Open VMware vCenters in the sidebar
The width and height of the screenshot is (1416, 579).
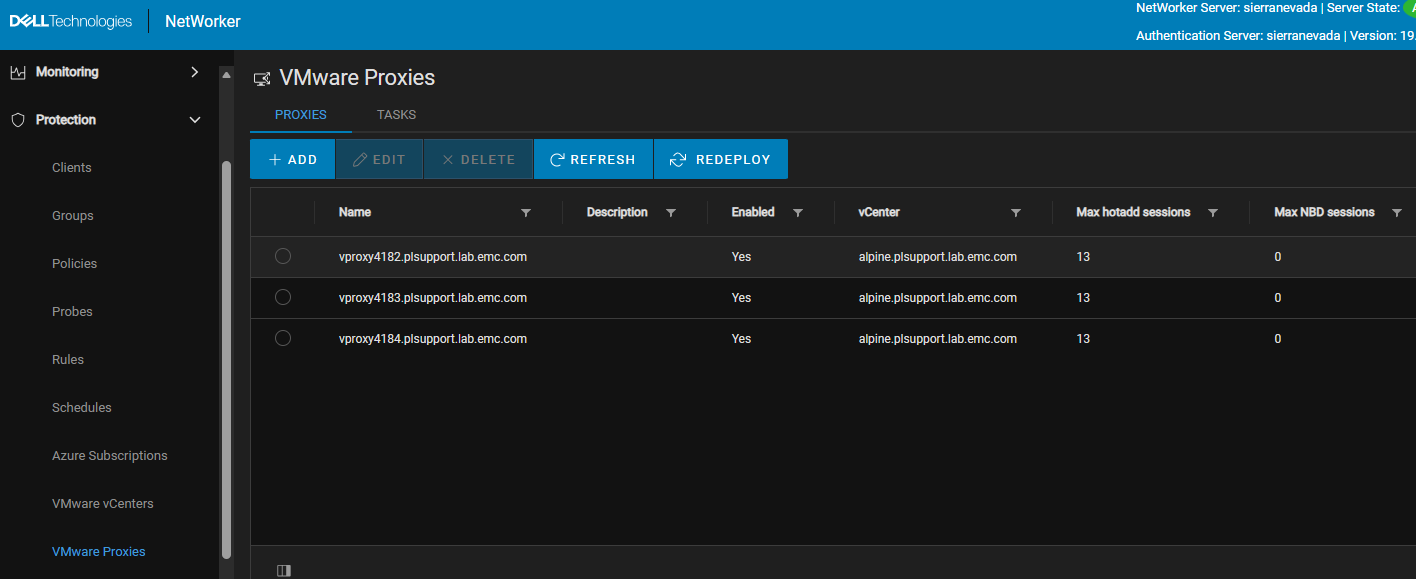click(x=103, y=504)
